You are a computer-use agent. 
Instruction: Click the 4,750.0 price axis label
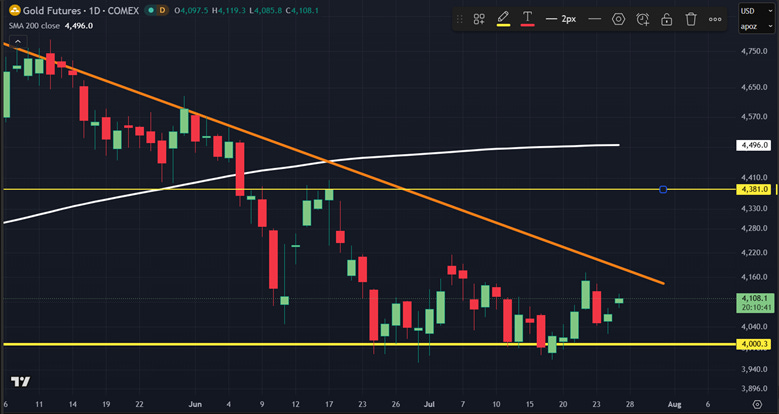coord(754,51)
